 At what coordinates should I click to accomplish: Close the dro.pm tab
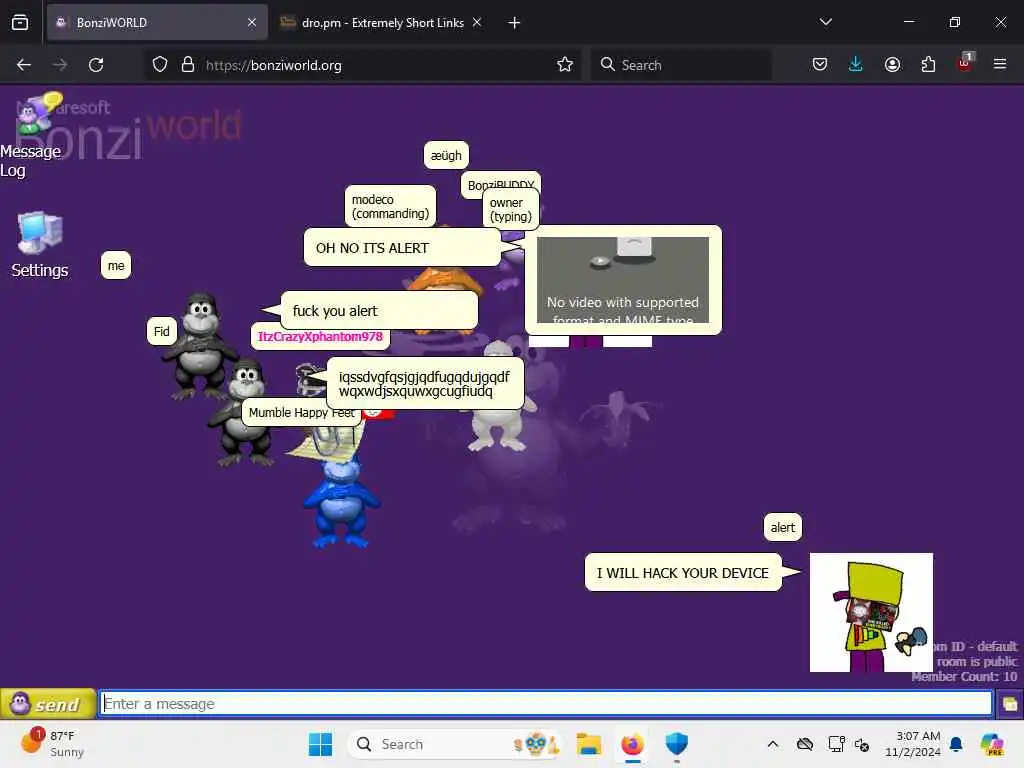(477, 23)
